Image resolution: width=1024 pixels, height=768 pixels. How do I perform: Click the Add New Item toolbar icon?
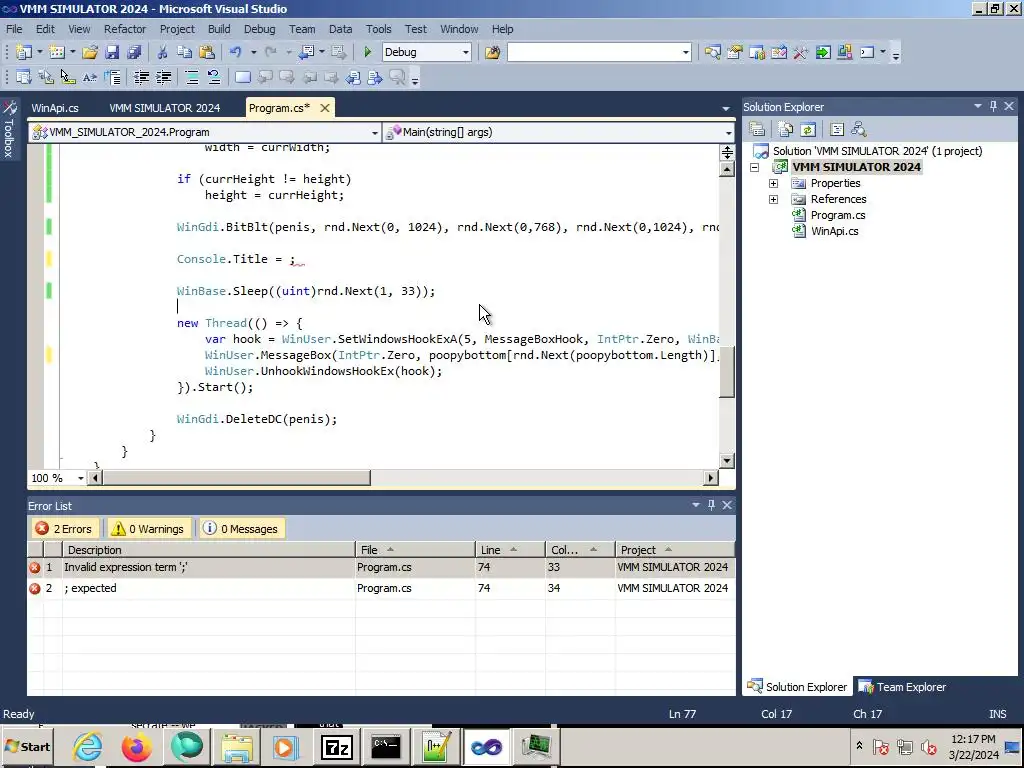(x=57, y=52)
